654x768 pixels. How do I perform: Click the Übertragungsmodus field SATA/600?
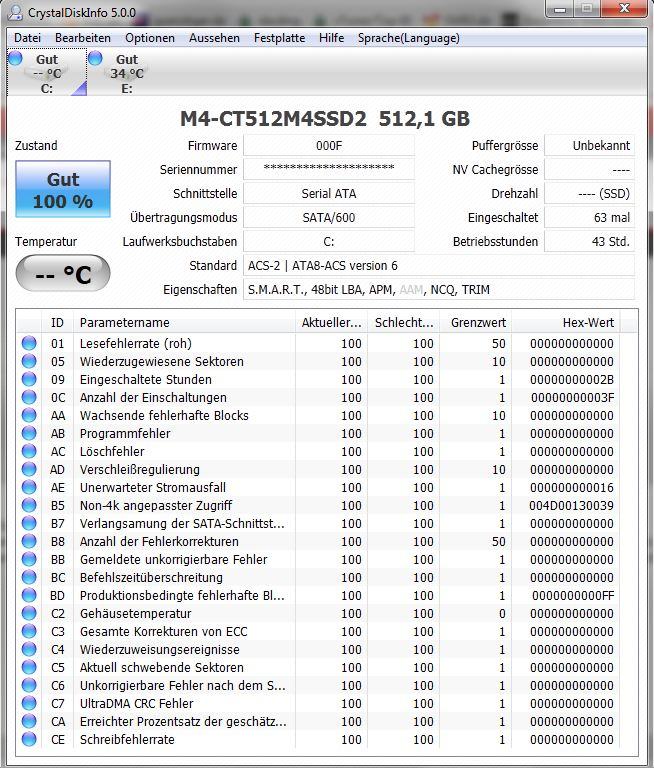[x=329, y=217]
